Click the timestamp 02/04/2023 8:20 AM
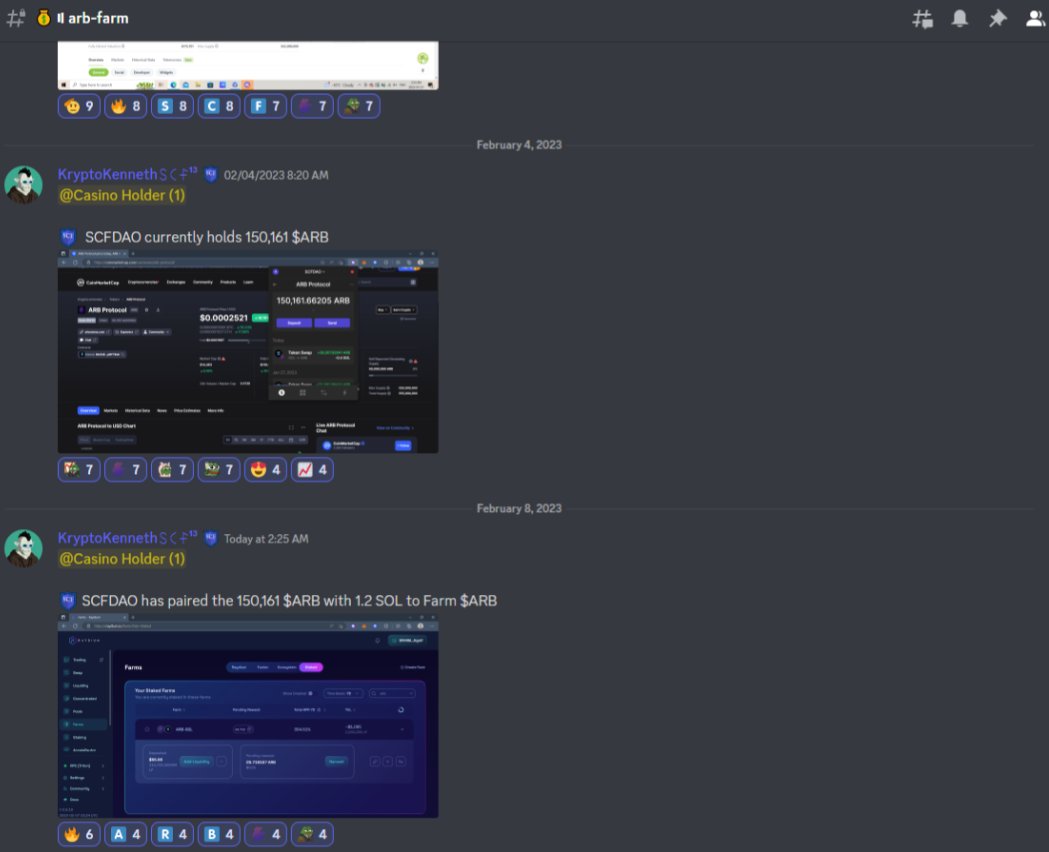Screen dimensions: 1049x852 pyautogui.click(x=276, y=175)
